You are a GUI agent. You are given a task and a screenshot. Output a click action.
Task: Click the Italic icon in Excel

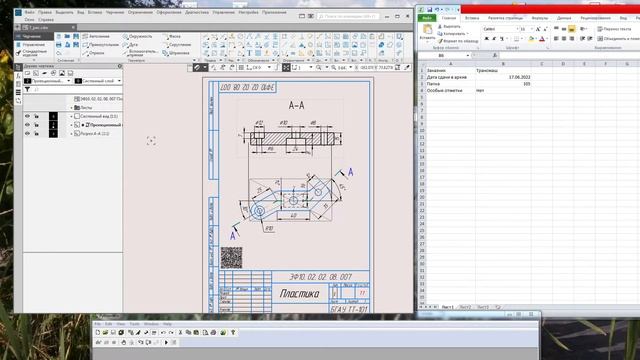tap(494, 38)
